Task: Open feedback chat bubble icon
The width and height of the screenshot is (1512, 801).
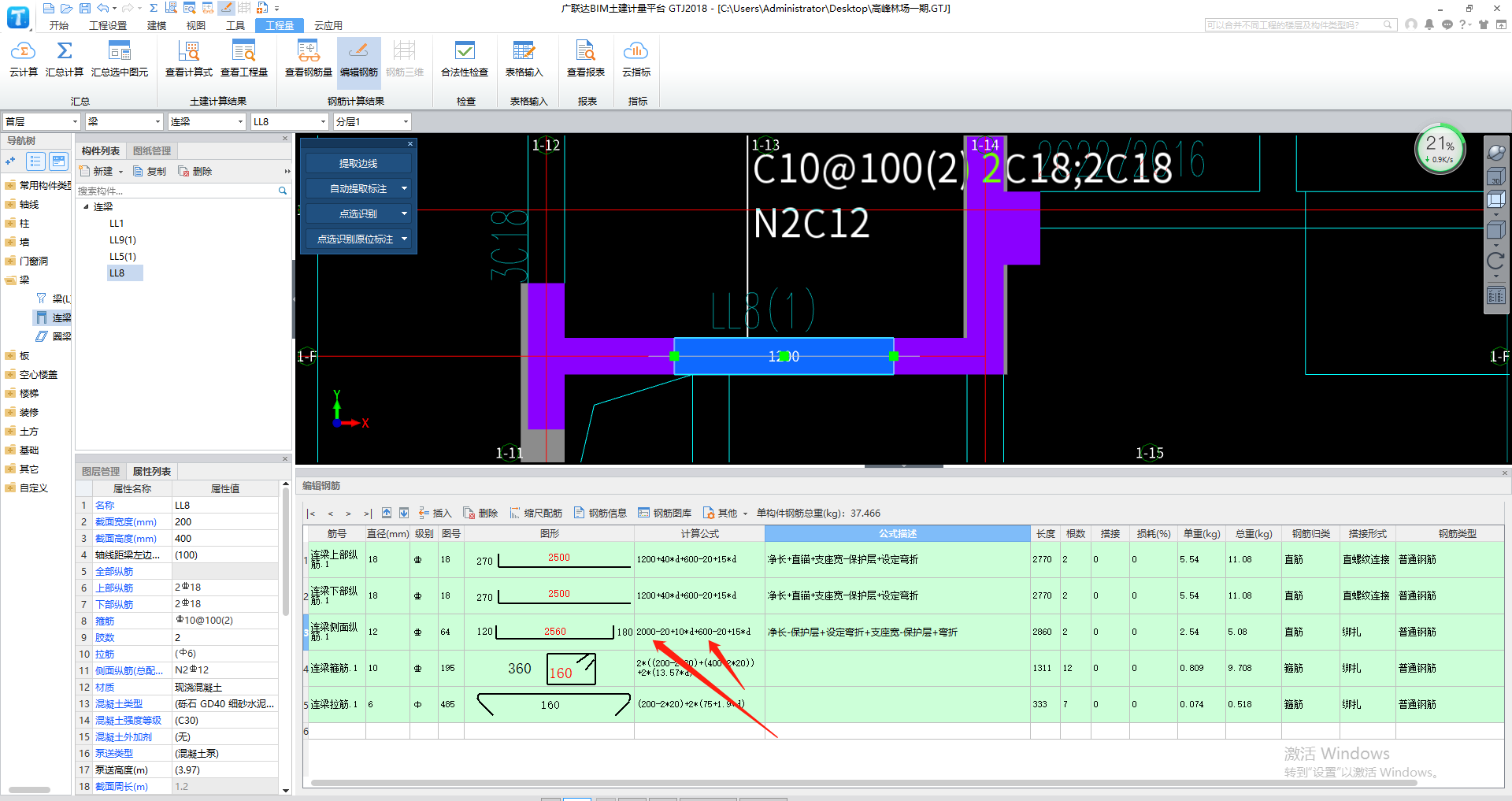Action: coord(1447,24)
